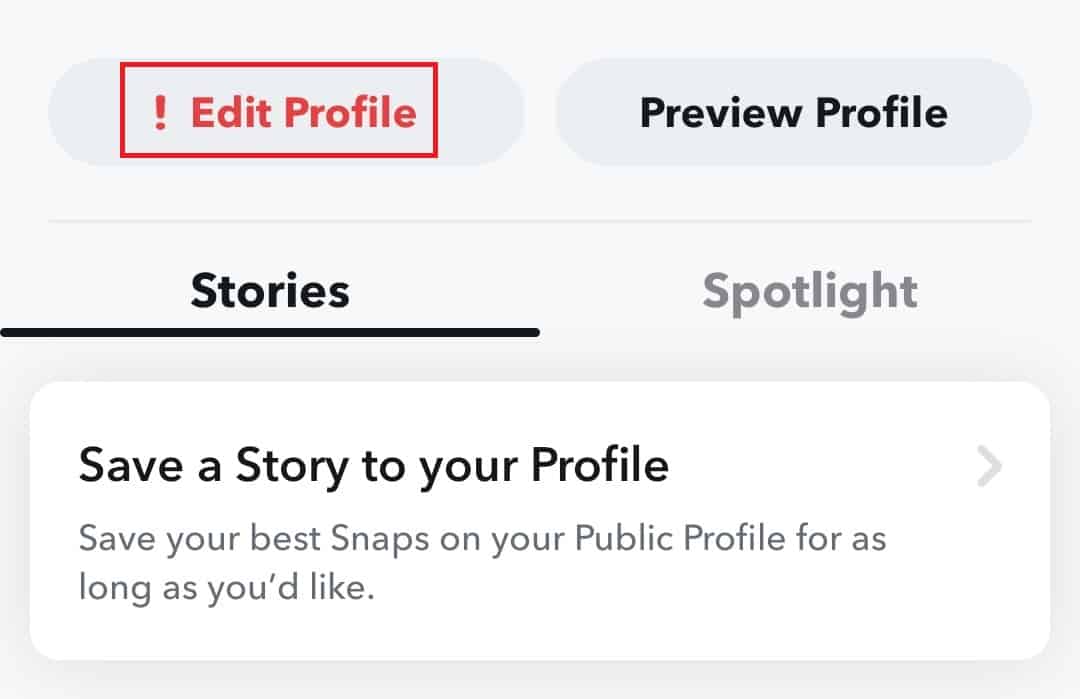Screen dimensions: 1080x699
Task: Select the bold Stories label
Action: coord(270,292)
